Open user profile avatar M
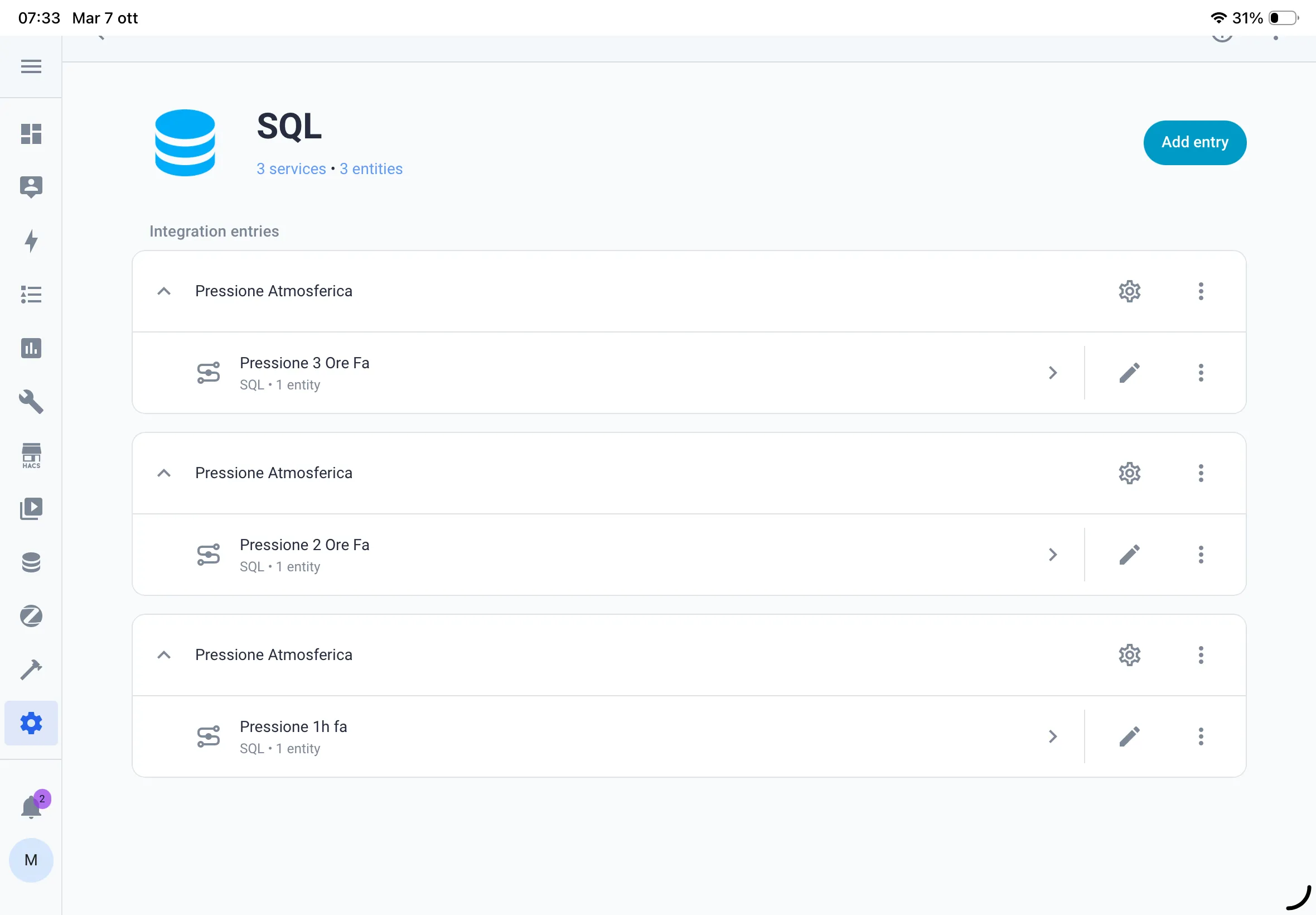The width and height of the screenshot is (1316, 915). 31,860
